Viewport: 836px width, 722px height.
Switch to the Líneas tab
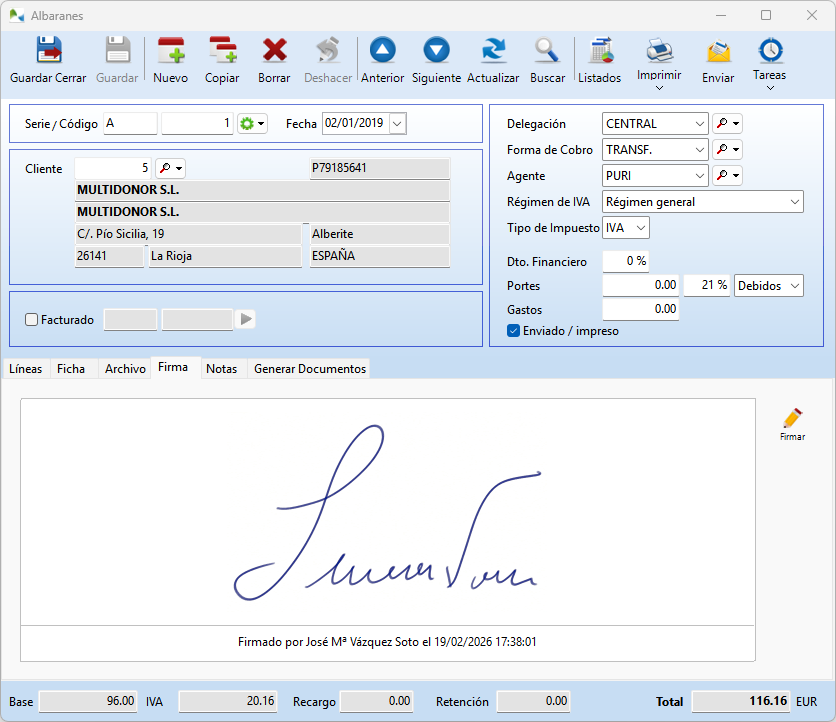click(25, 368)
